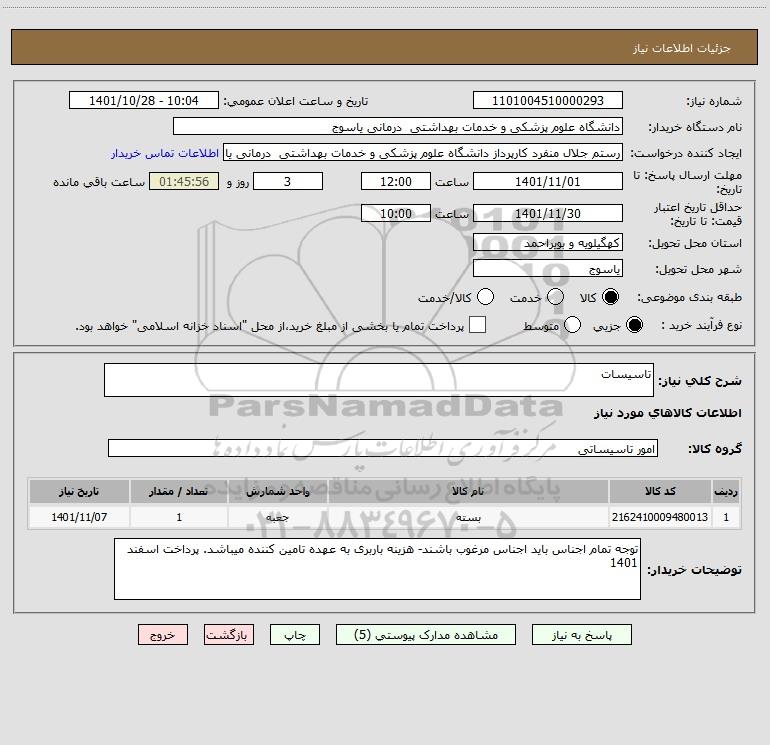Image resolution: width=770 pixels, height=745 pixels.
Task: Click the شماره نیاز field 1101004510000293
Action: click(x=548, y=100)
